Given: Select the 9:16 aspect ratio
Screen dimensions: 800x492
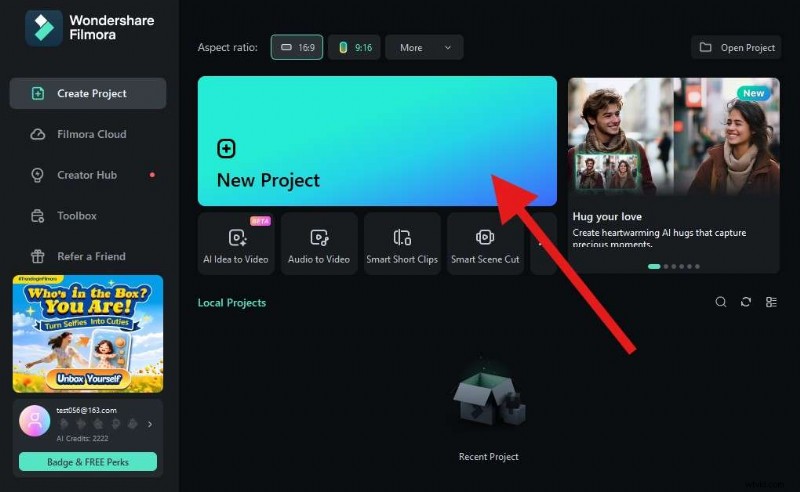Looking at the screenshot, I should (355, 47).
